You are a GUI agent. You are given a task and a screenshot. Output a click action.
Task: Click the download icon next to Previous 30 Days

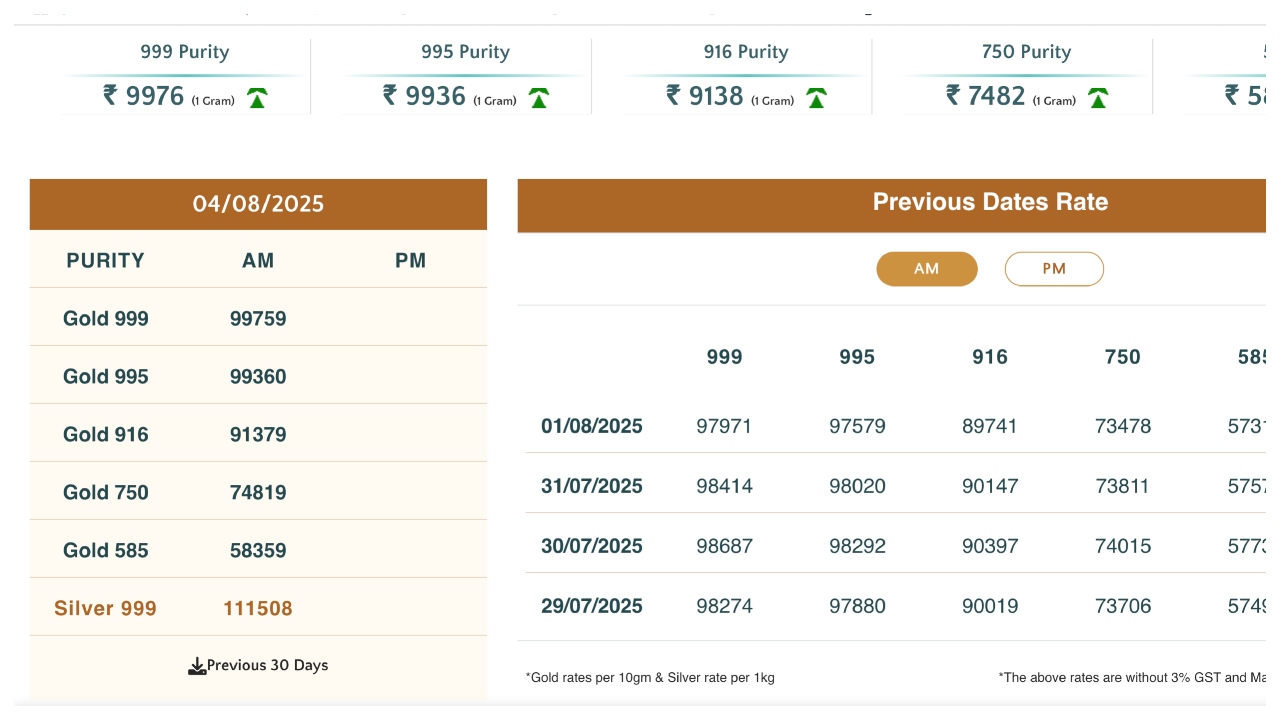[x=197, y=666]
